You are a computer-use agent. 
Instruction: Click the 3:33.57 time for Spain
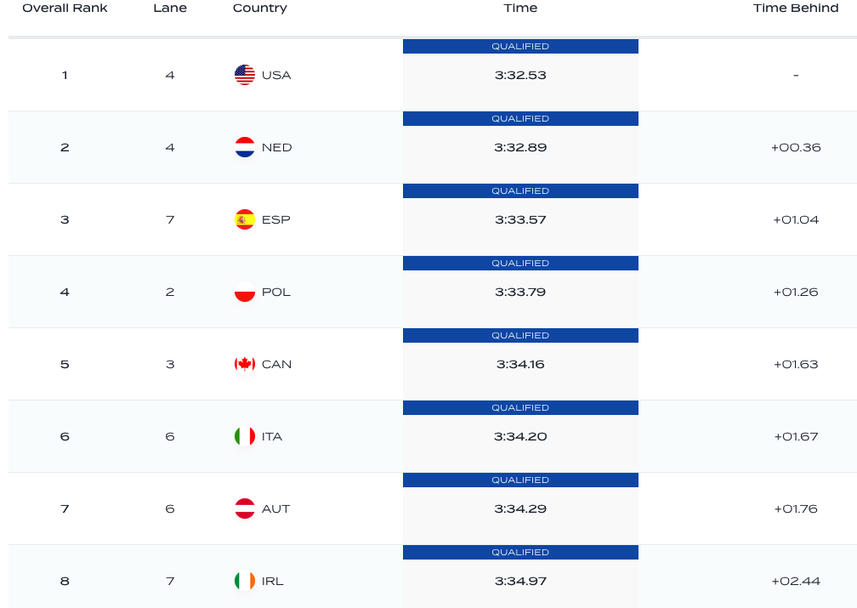point(520,220)
